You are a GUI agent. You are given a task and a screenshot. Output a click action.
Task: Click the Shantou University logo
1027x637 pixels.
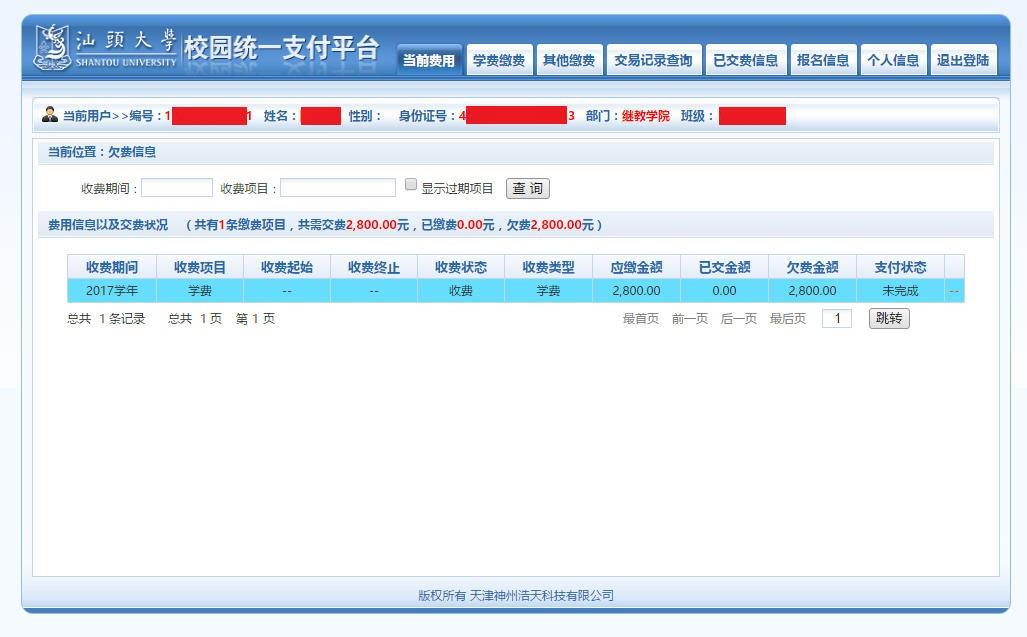tap(106, 48)
